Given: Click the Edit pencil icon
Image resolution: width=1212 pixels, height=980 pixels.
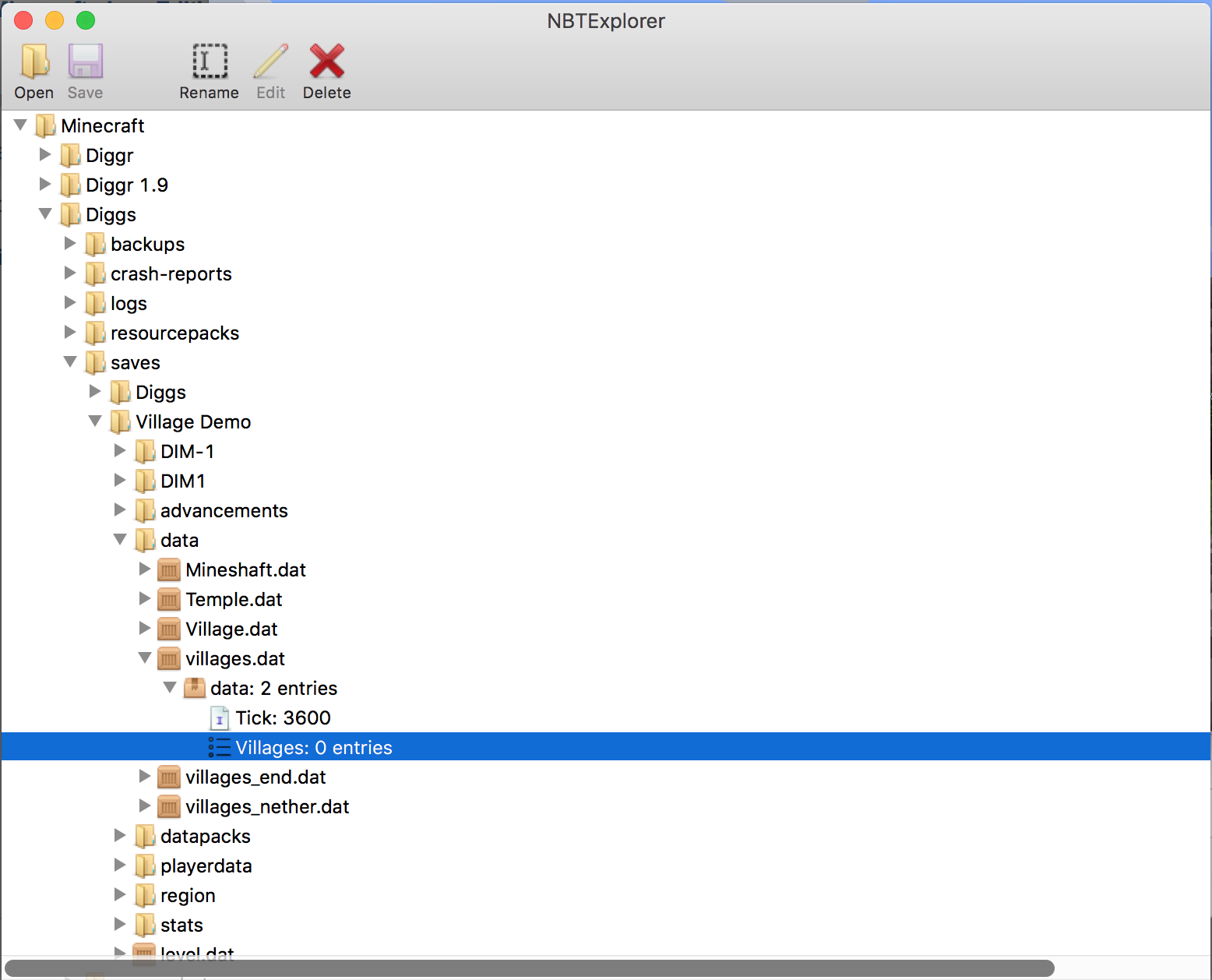Looking at the screenshot, I should pyautogui.click(x=270, y=62).
